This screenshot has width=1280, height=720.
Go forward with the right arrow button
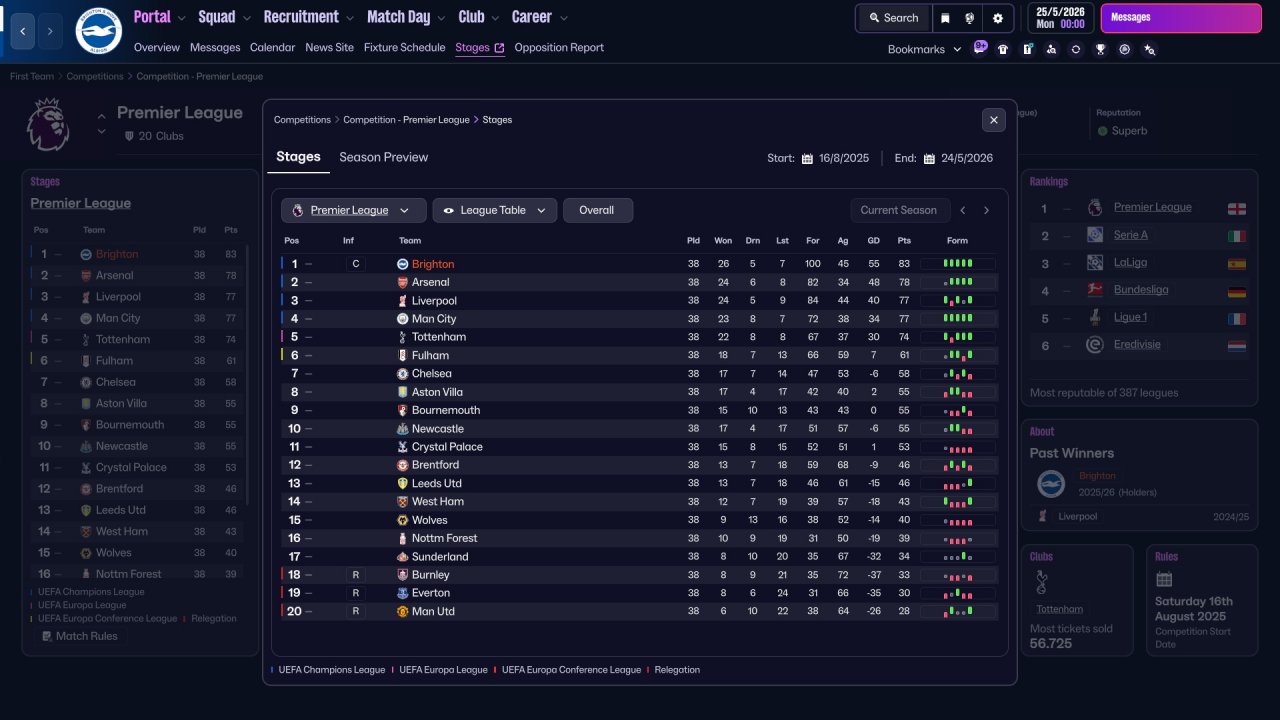[x=50, y=31]
